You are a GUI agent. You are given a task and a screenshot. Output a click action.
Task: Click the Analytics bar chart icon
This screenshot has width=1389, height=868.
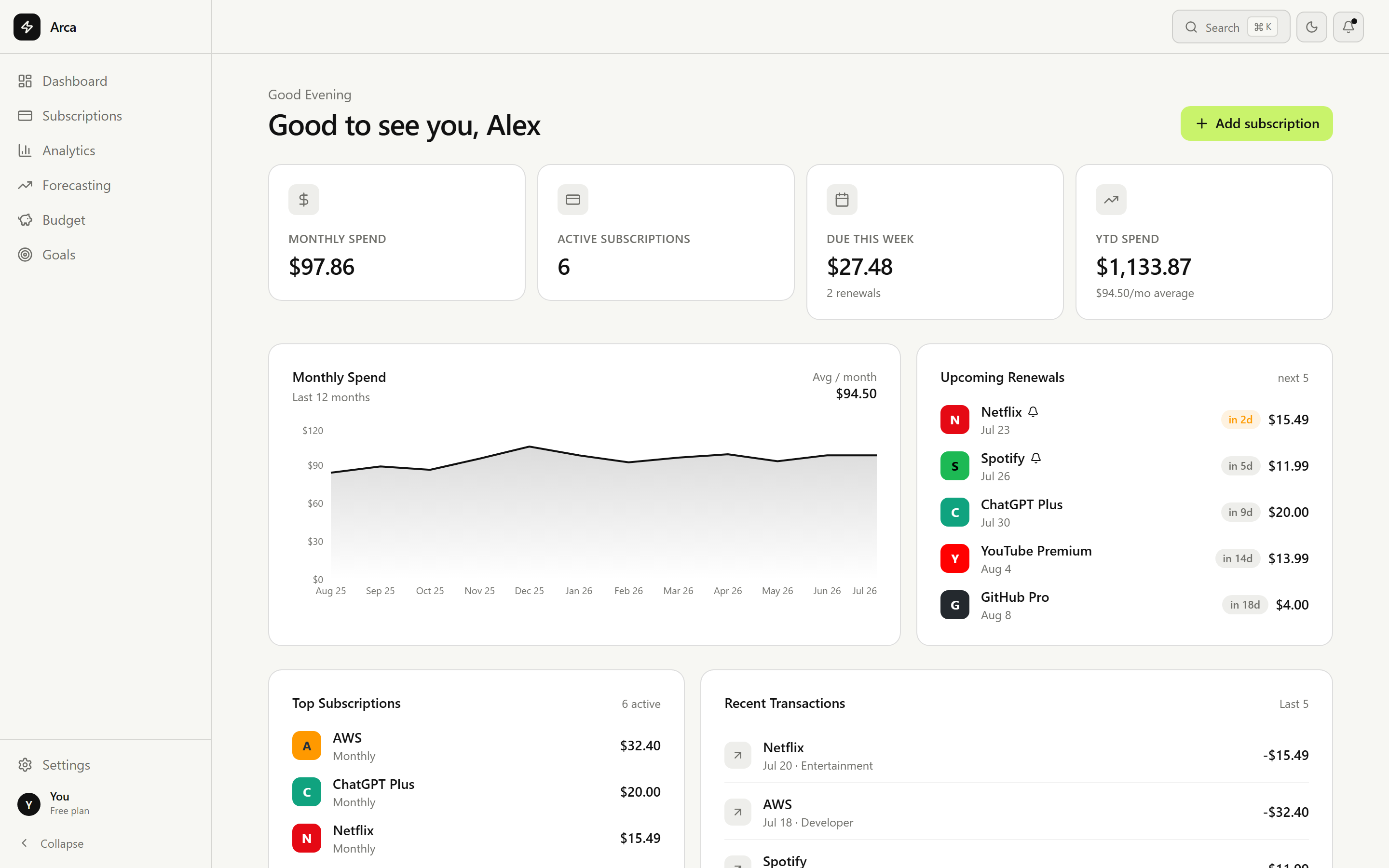[25, 150]
